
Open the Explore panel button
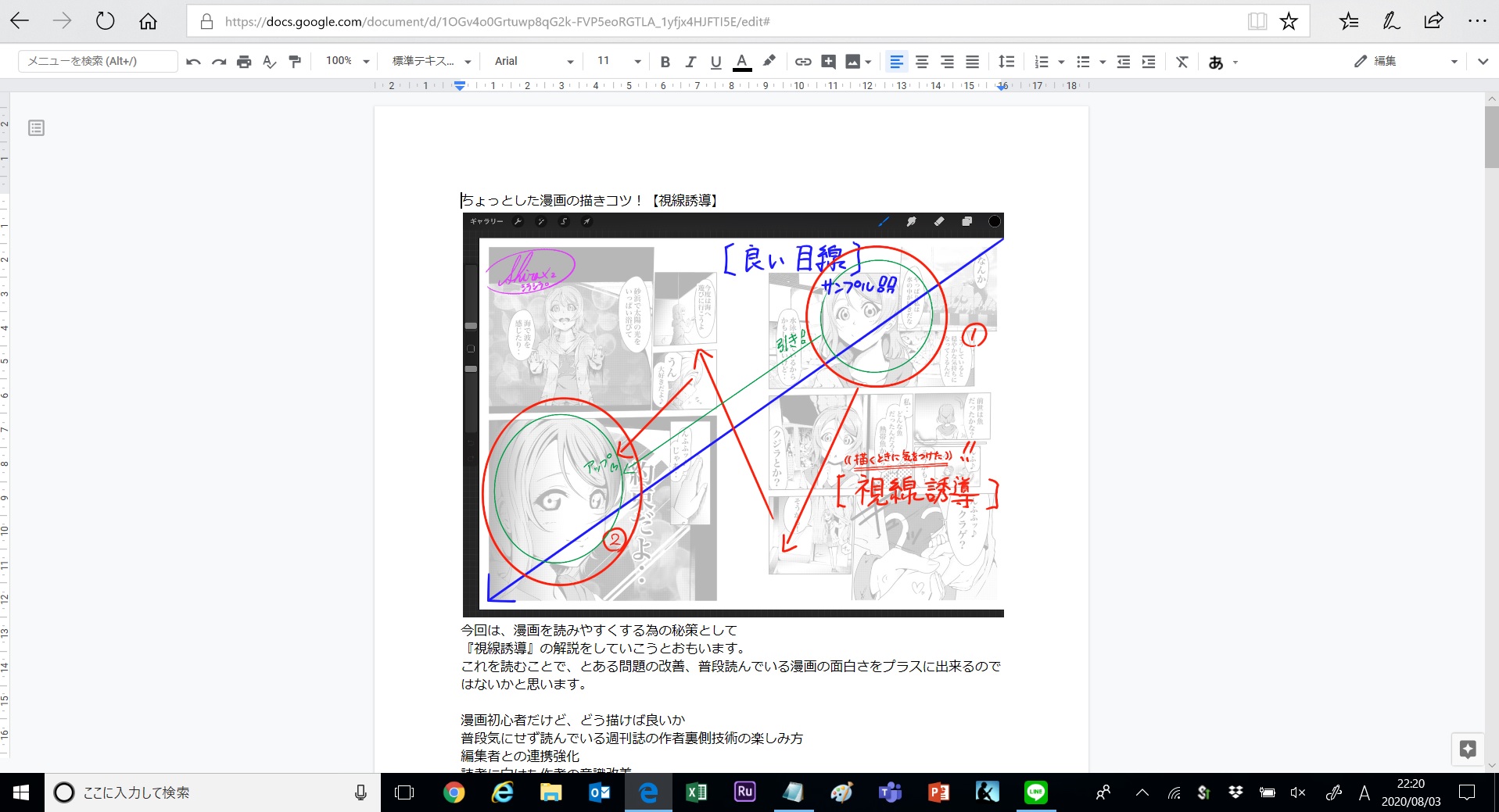(1468, 749)
